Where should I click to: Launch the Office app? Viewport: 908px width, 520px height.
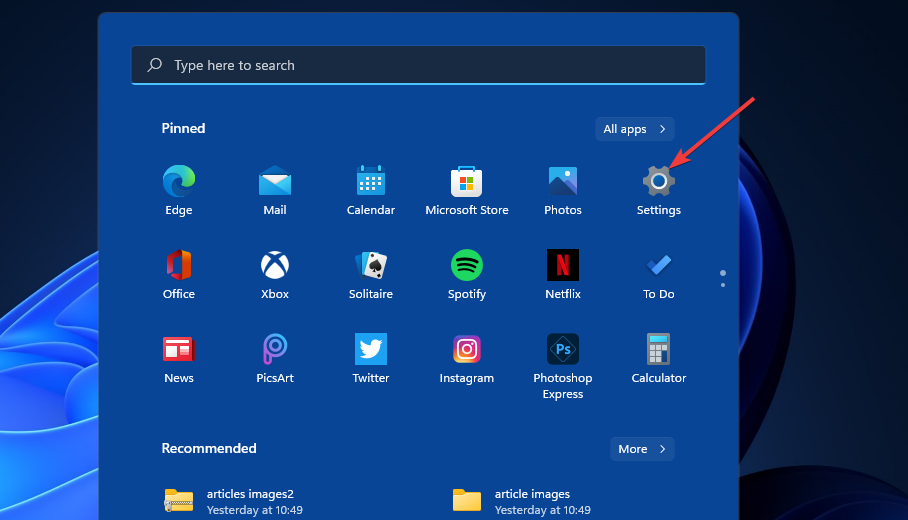click(x=179, y=274)
